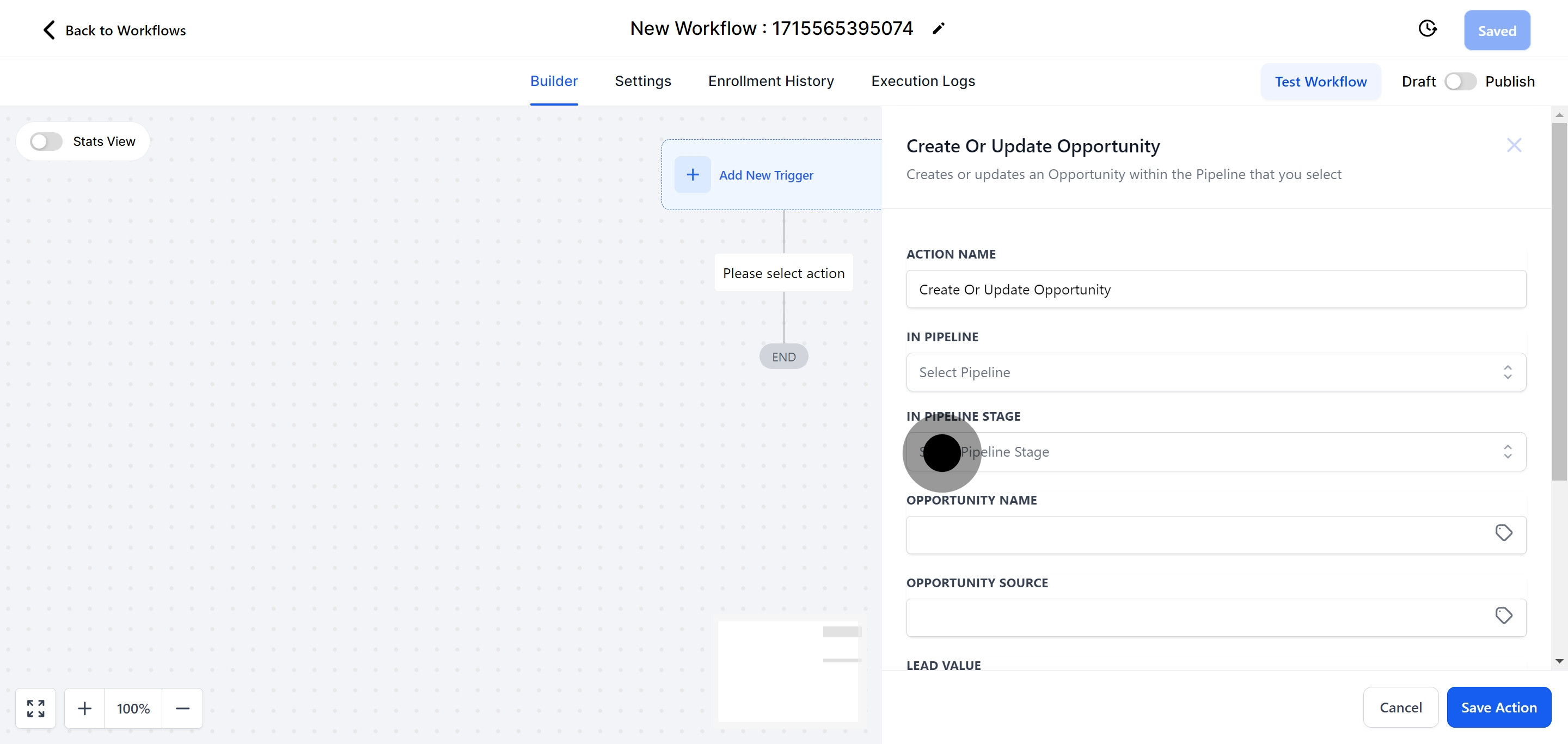Click the tag icon in Opportunity Name field
This screenshot has height=744, width=1568.
(x=1503, y=532)
